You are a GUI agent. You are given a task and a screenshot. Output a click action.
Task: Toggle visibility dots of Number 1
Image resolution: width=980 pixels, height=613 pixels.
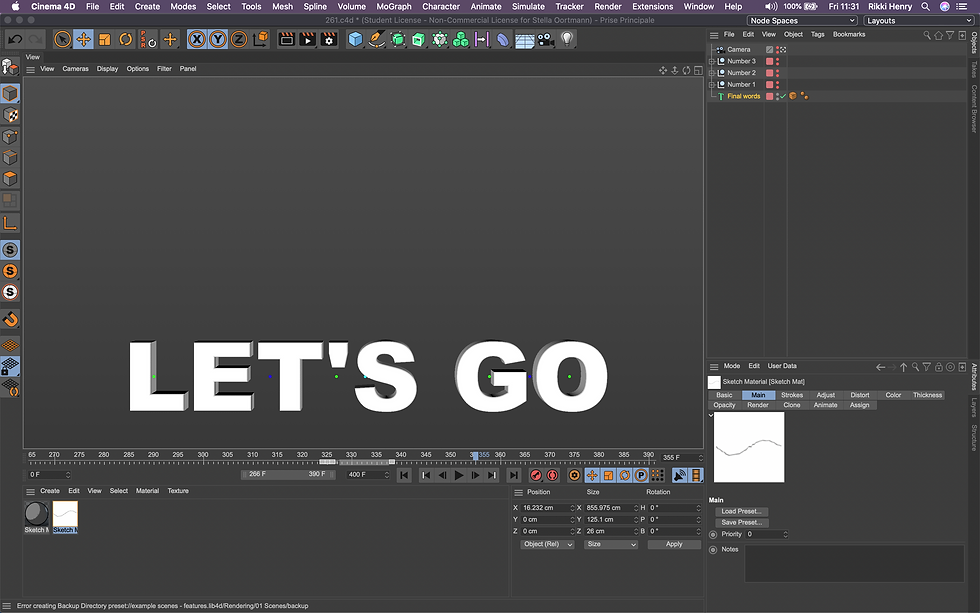point(778,84)
